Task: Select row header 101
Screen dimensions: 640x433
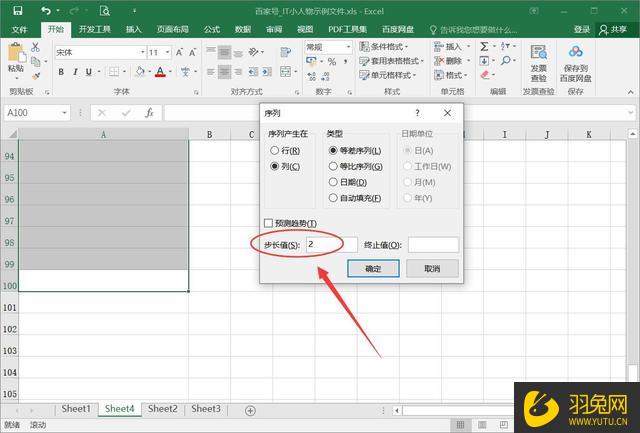Action: pos(9,308)
